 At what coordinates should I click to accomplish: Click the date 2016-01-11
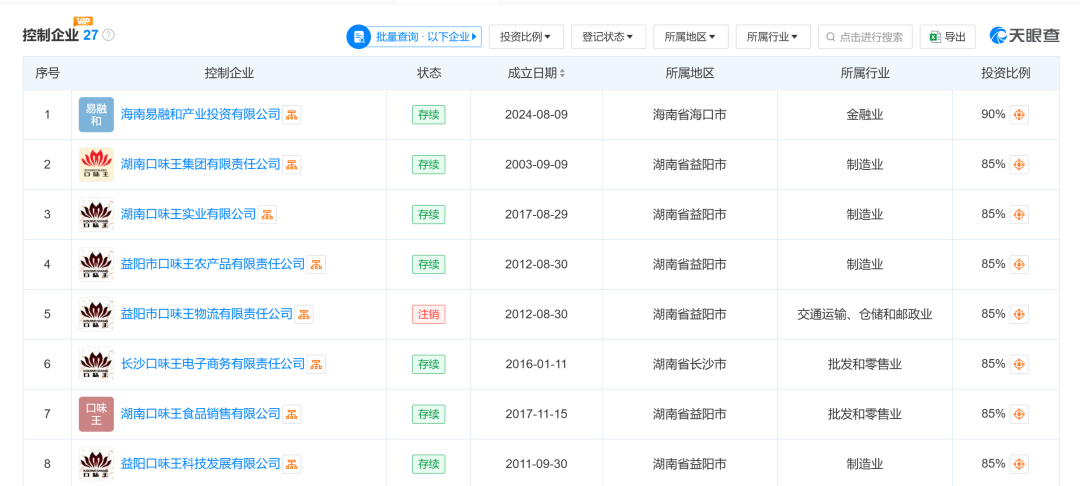[537, 364]
